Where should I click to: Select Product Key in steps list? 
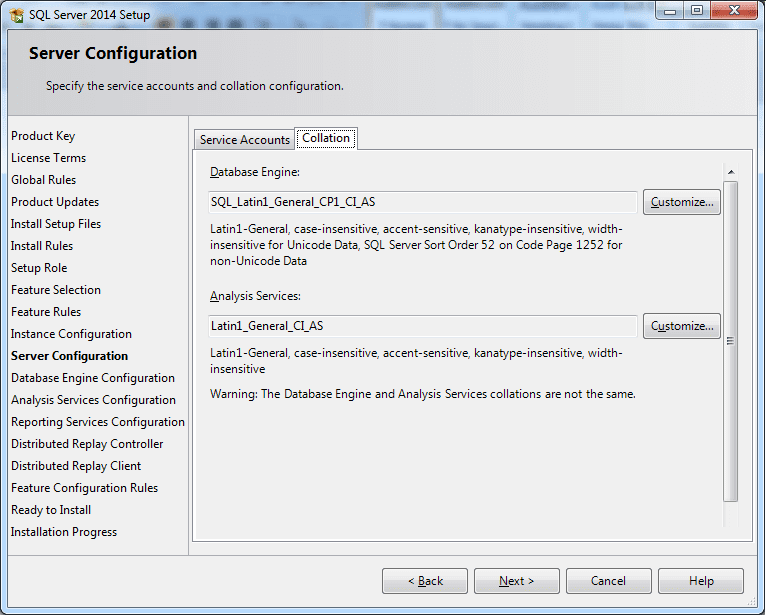[x=43, y=136]
